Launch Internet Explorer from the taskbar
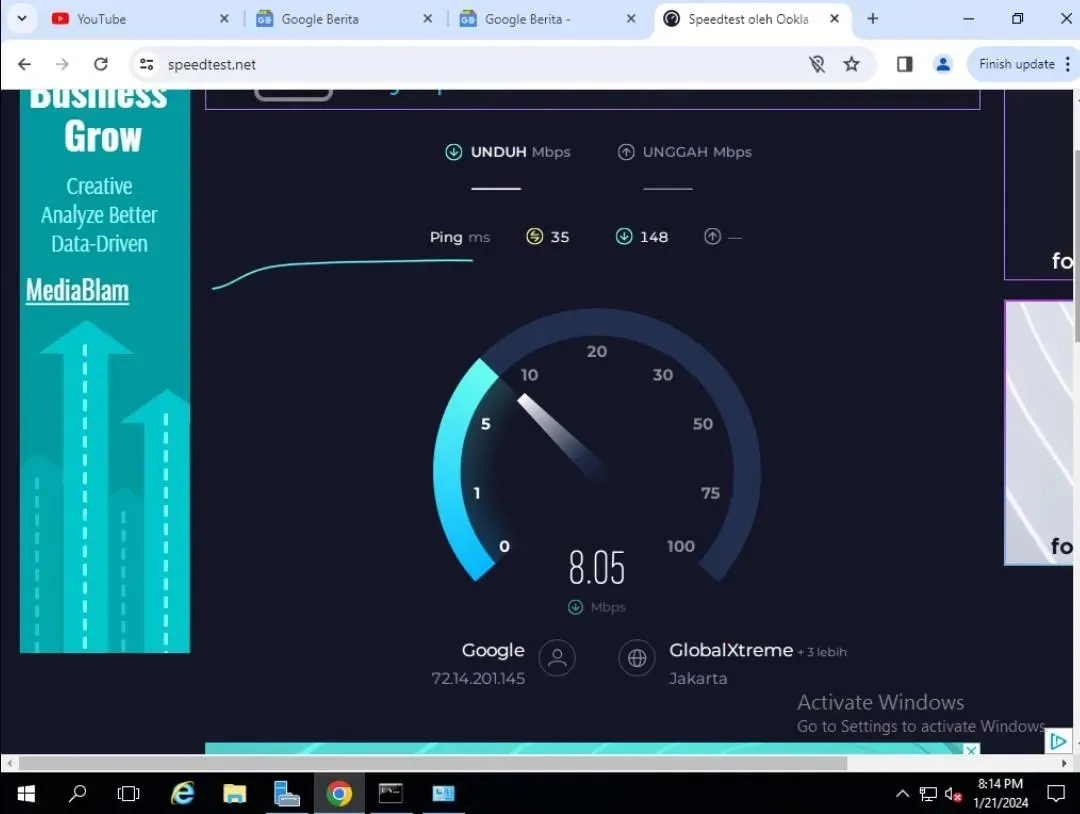This screenshot has height=814, width=1080. tap(183, 793)
